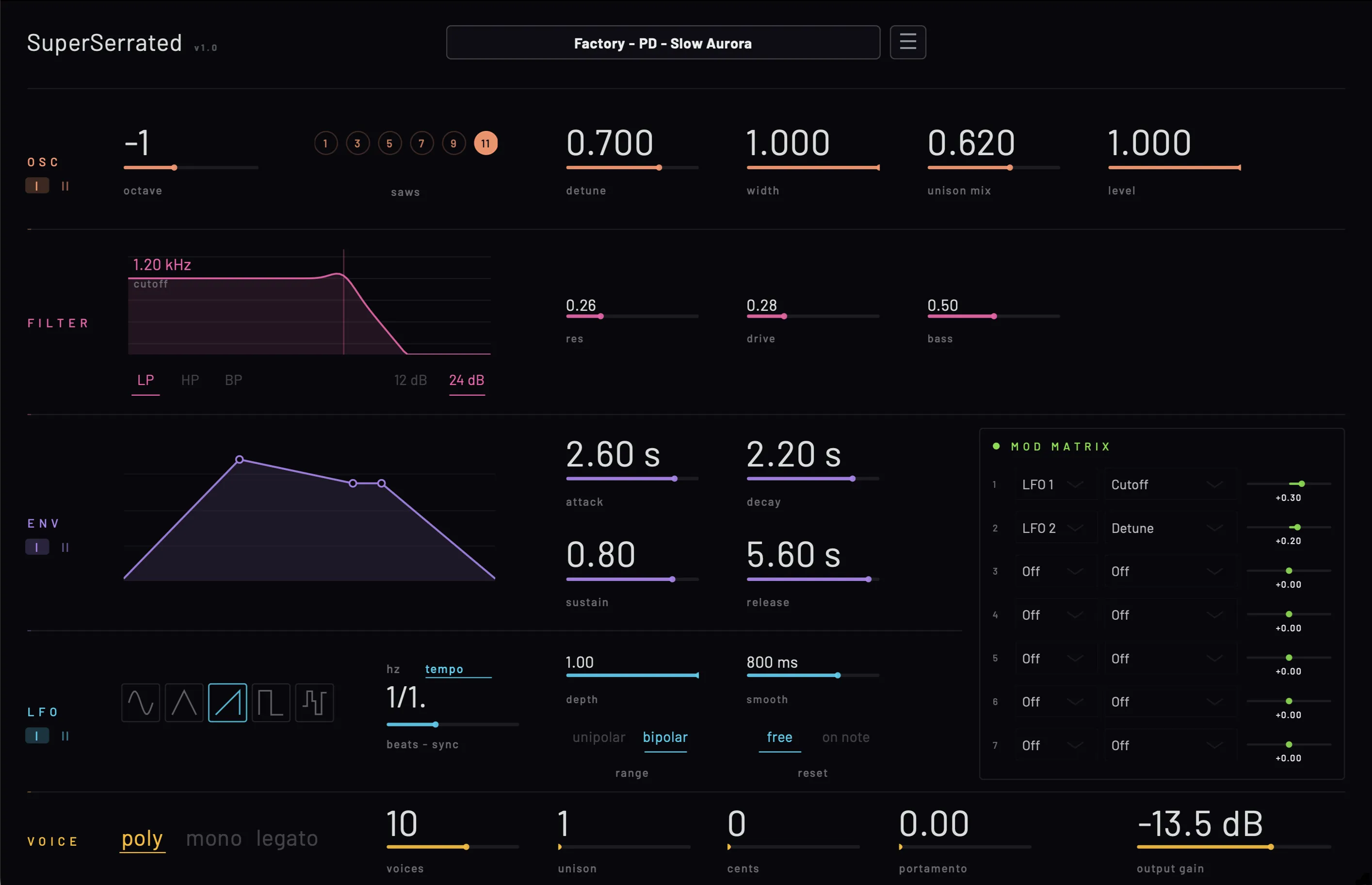The image size is (1372, 885).
Task: Click the filter res slider
Action: click(x=632, y=316)
